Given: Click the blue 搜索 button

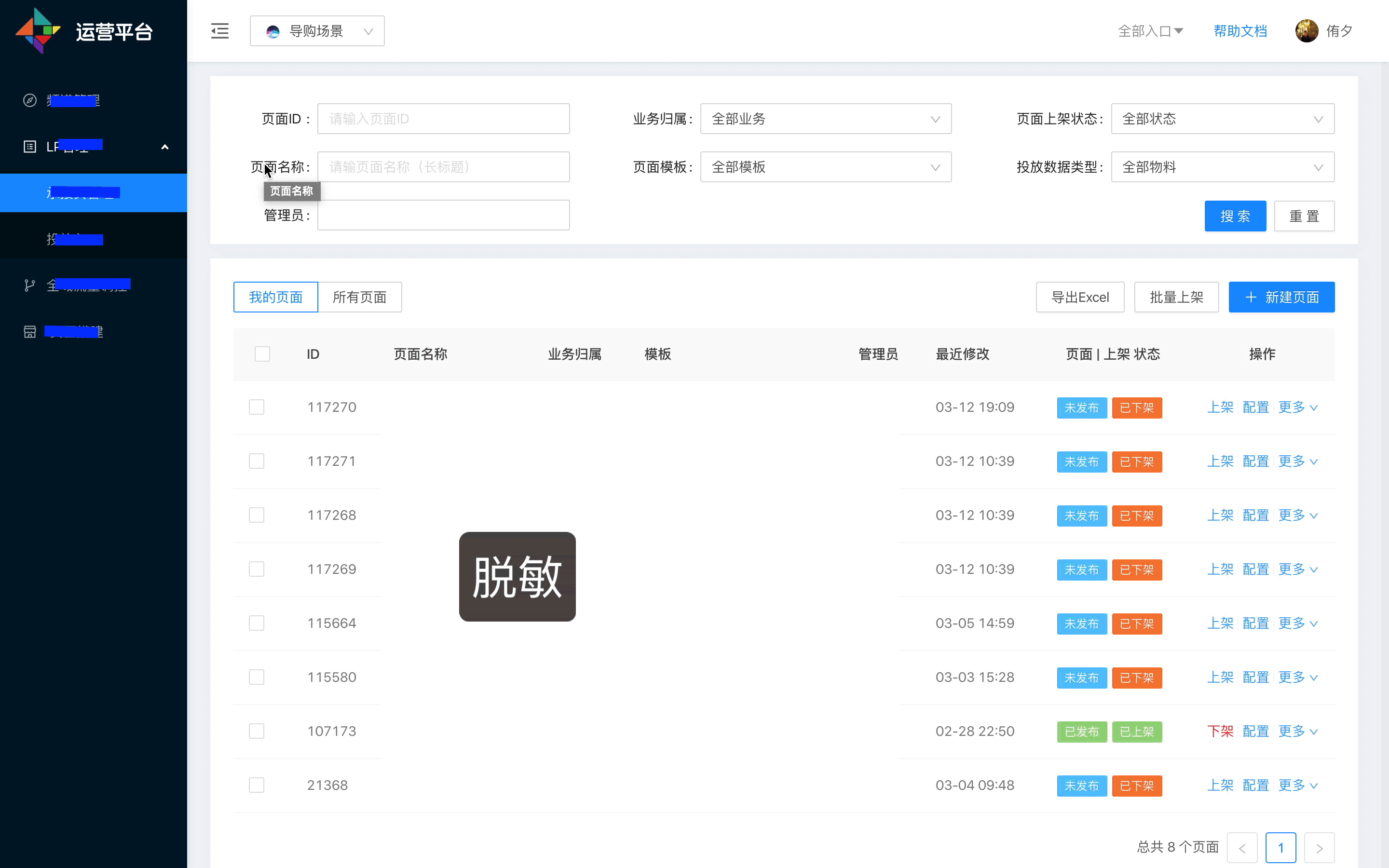Looking at the screenshot, I should pyautogui.click(x=1235, y=217).
